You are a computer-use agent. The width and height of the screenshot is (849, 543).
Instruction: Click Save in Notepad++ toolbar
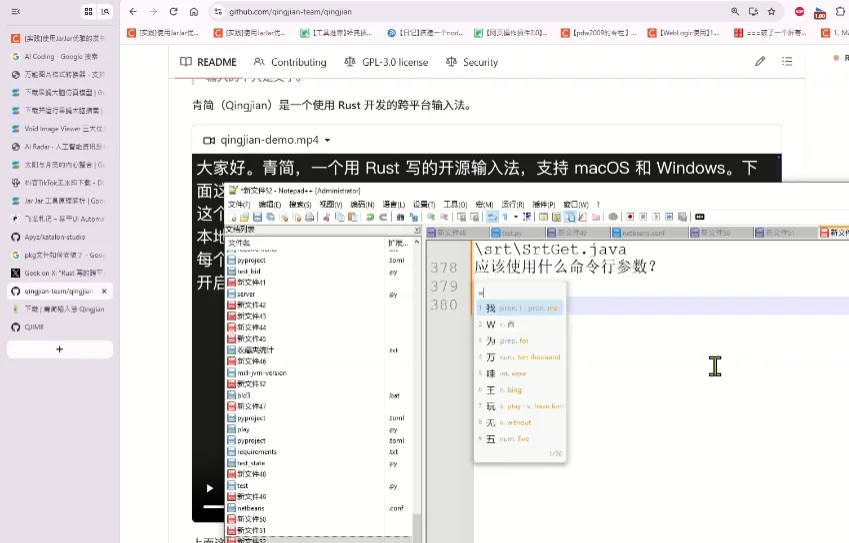258,217
